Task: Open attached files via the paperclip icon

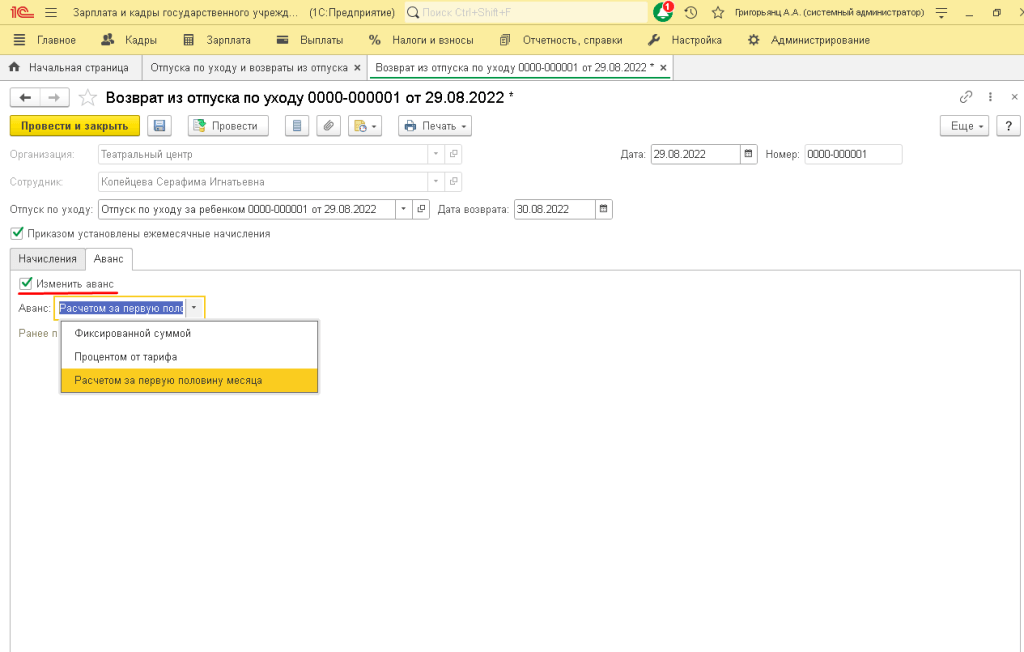Action: (327, 126)
